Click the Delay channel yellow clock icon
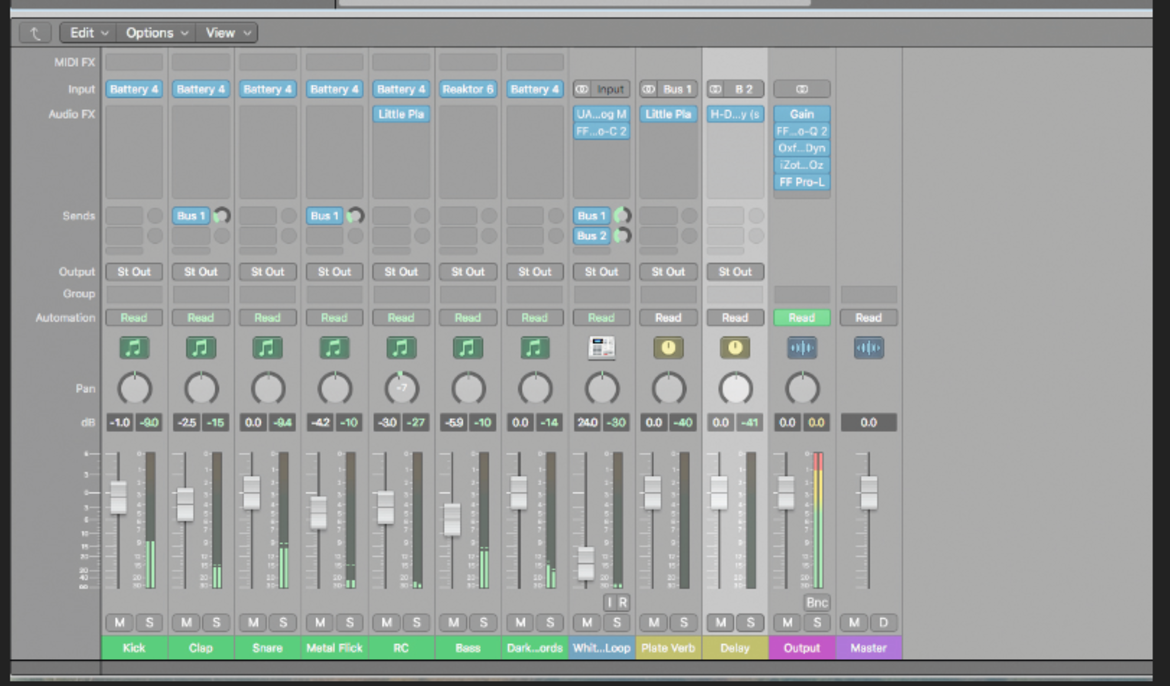Image resolution: width=1170 pixels, height=686 pixels. [x=735, y=348]
